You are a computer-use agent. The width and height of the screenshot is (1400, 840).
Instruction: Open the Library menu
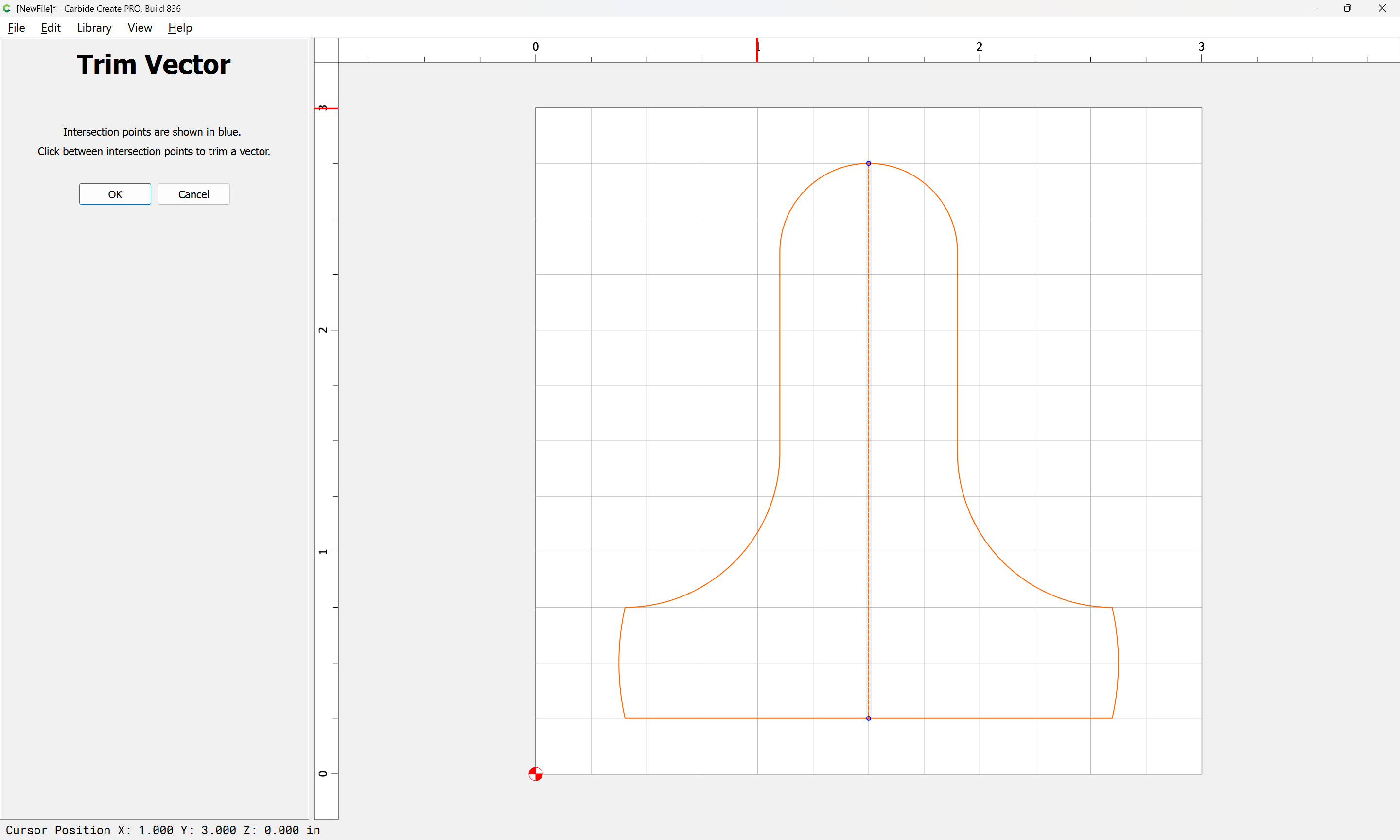[x=94, y=28]
